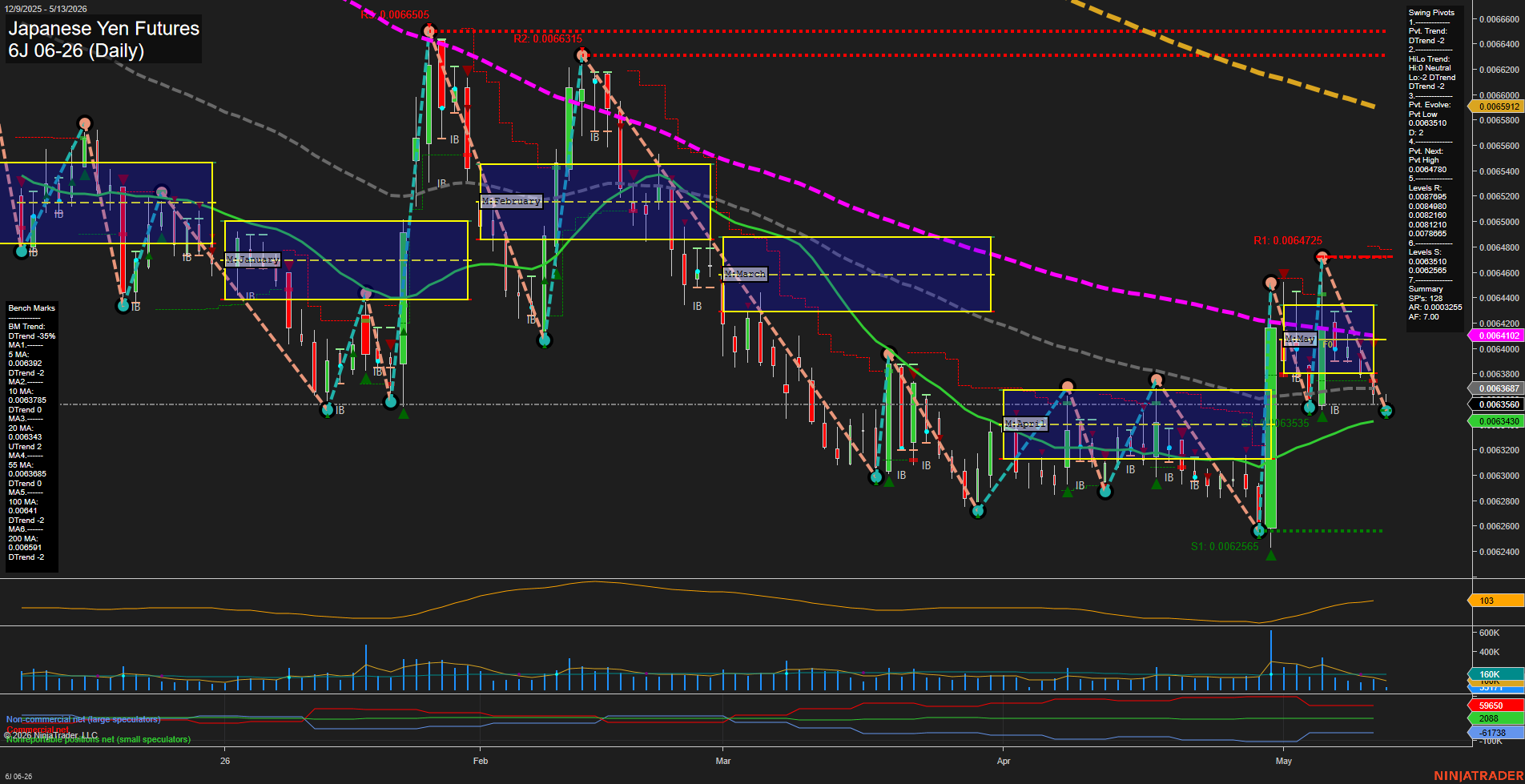
Task: Click the AR: 0.0003255 summary line
Action: click(x=1435, y=308)
